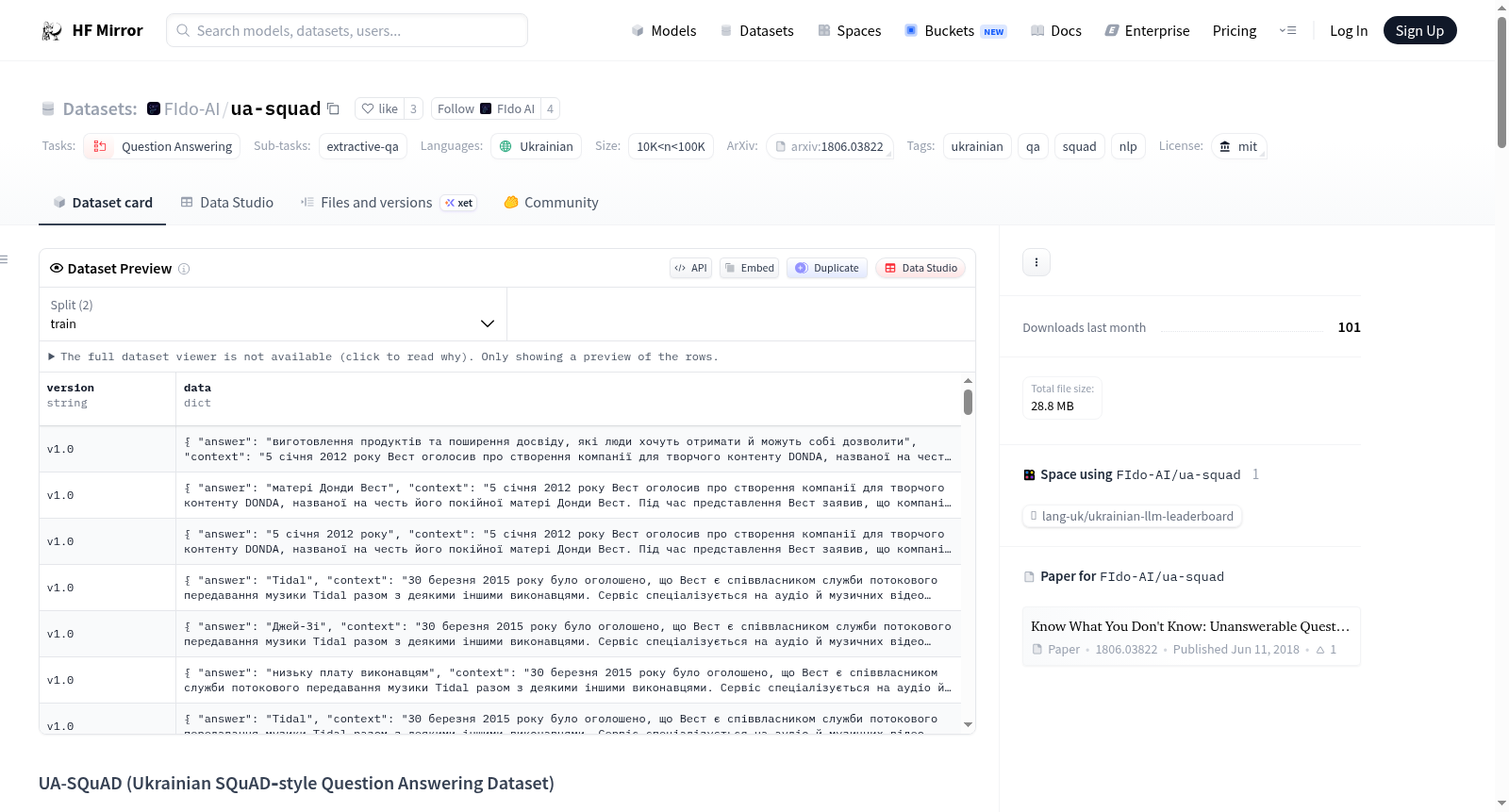Go to the Community tab

[x=552, y=203]
